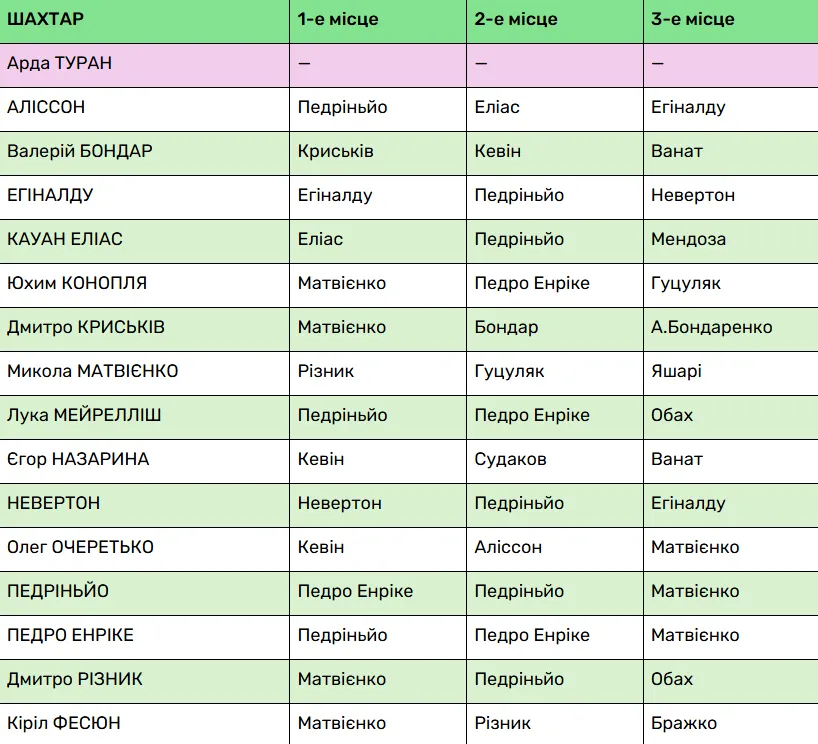Click the Яшарі cell
The height and width of the screenshot is (744, 818).
point(676,371)
